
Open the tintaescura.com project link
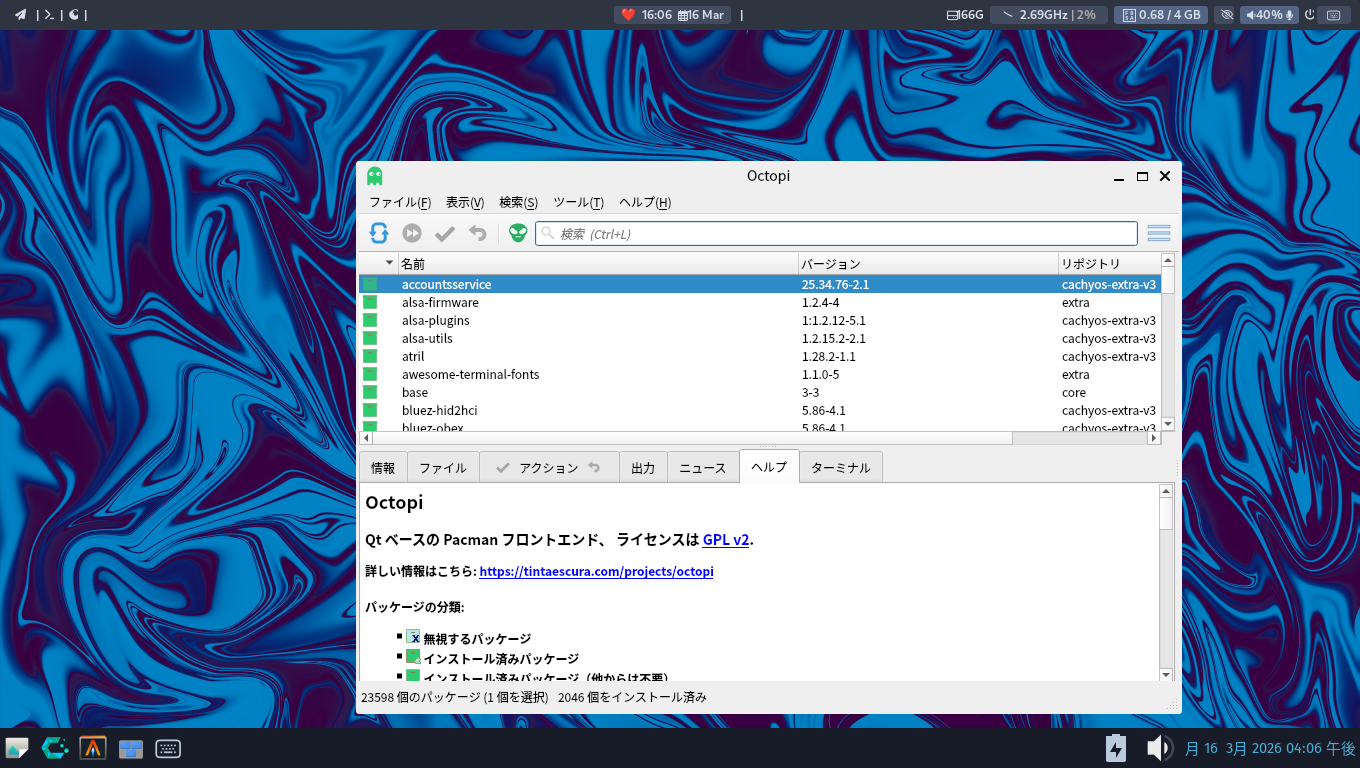(596, 572)
